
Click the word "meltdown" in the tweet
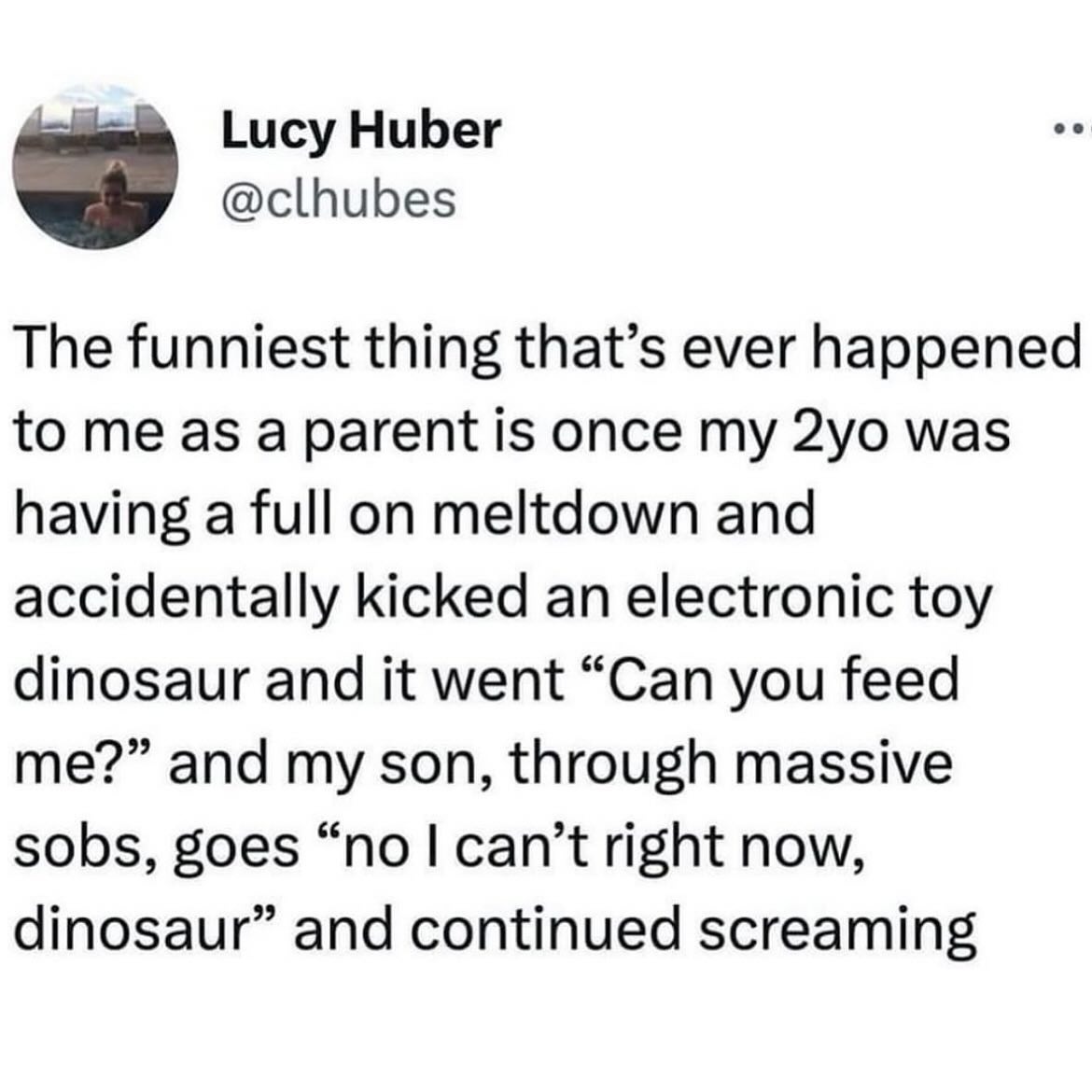tap(569, 514)
